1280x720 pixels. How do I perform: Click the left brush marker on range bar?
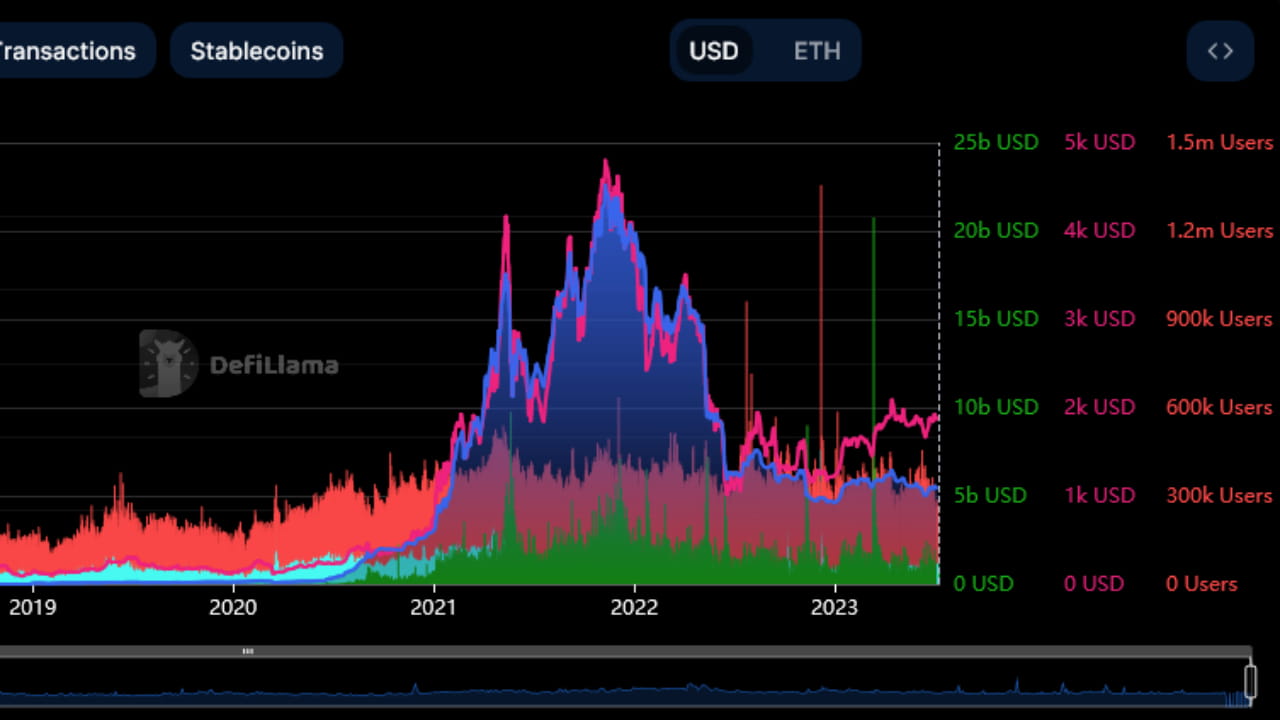coord(247,651)
